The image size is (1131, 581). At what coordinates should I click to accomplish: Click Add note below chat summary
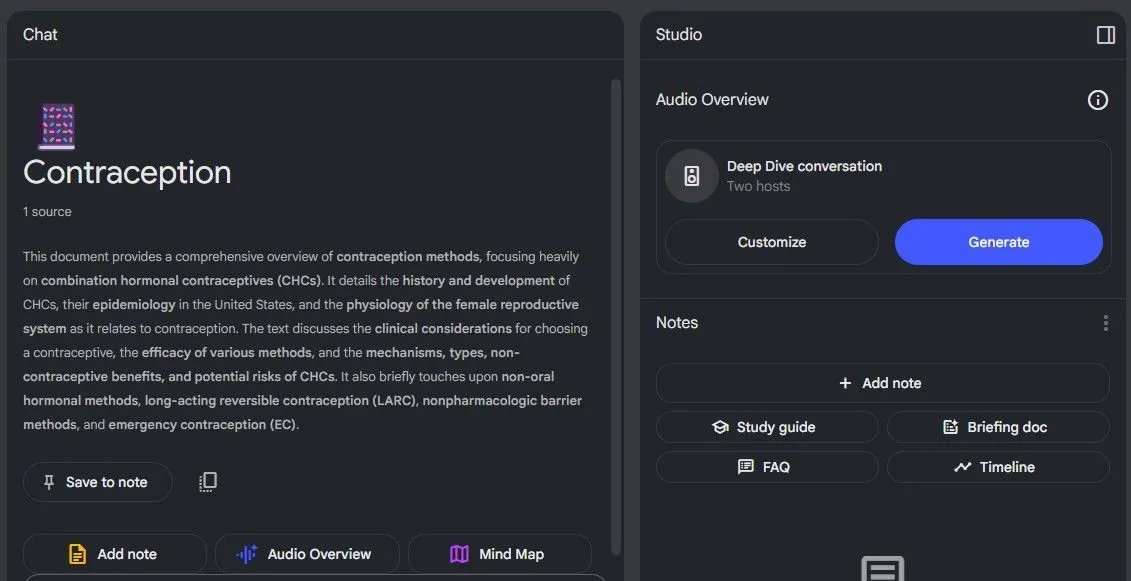[114, 554]
